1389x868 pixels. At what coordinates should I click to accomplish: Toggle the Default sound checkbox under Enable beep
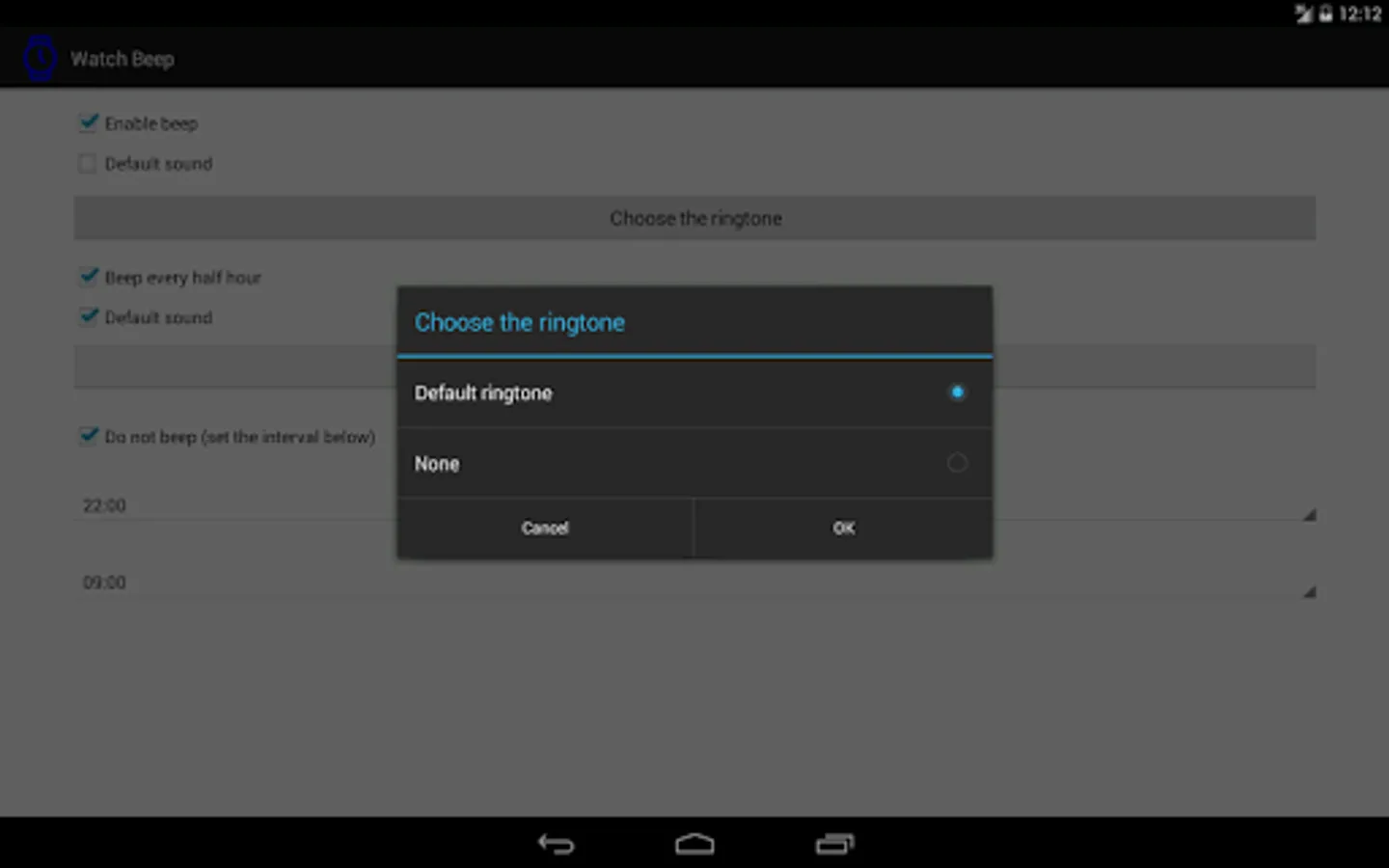[88, 163]
